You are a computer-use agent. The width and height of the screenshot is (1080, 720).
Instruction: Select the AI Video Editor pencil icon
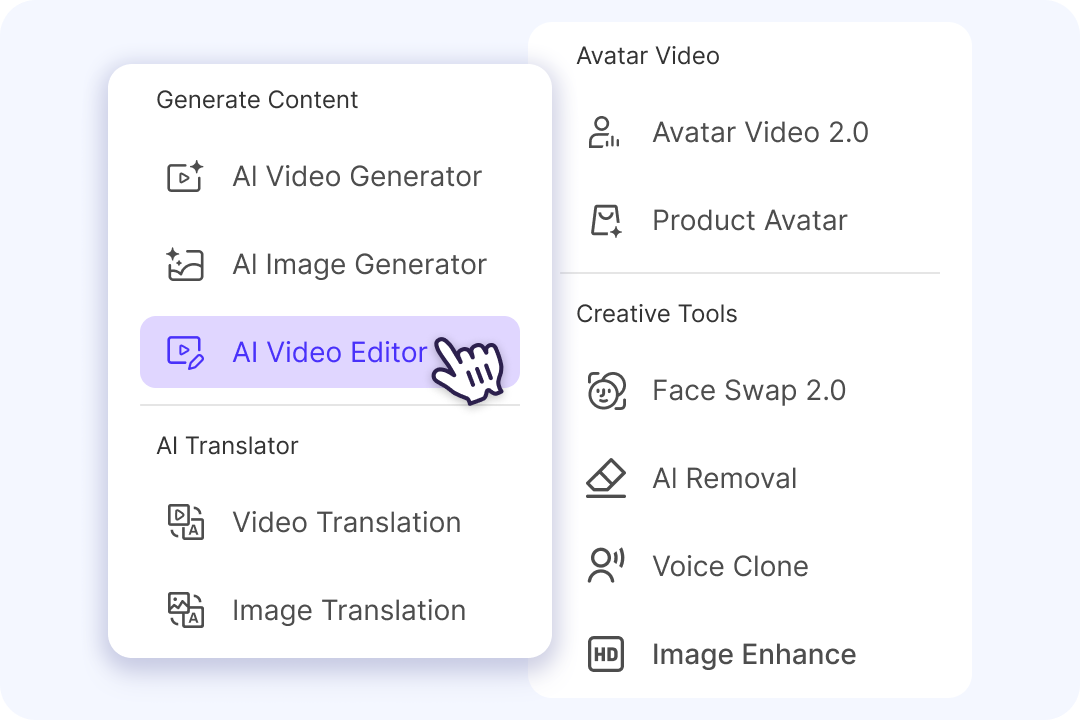click(185, 352)
